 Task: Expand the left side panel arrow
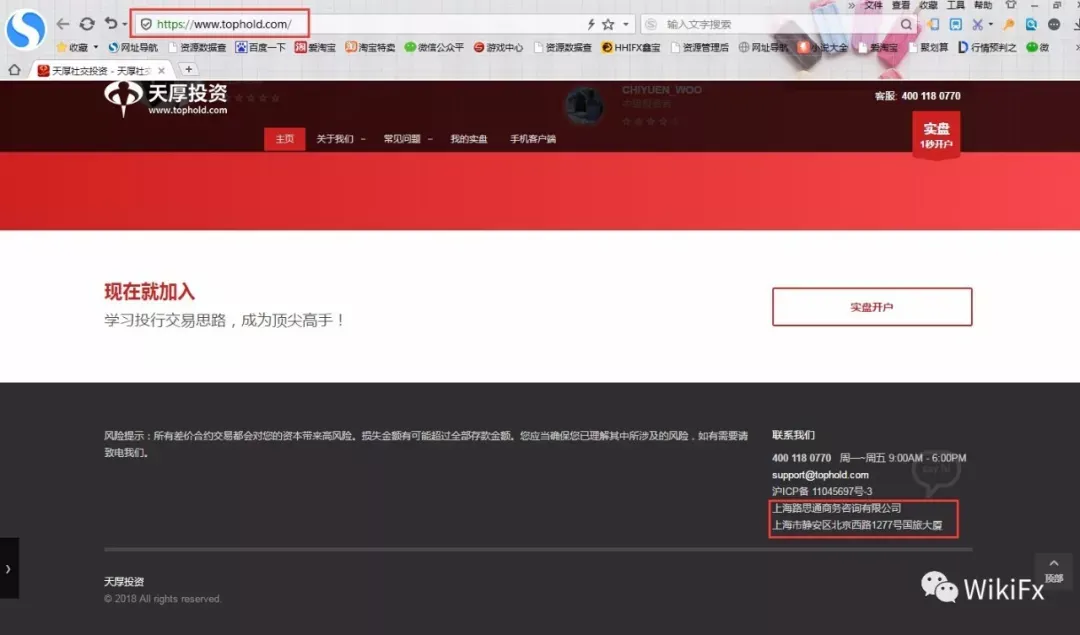(x=8, y=568)
